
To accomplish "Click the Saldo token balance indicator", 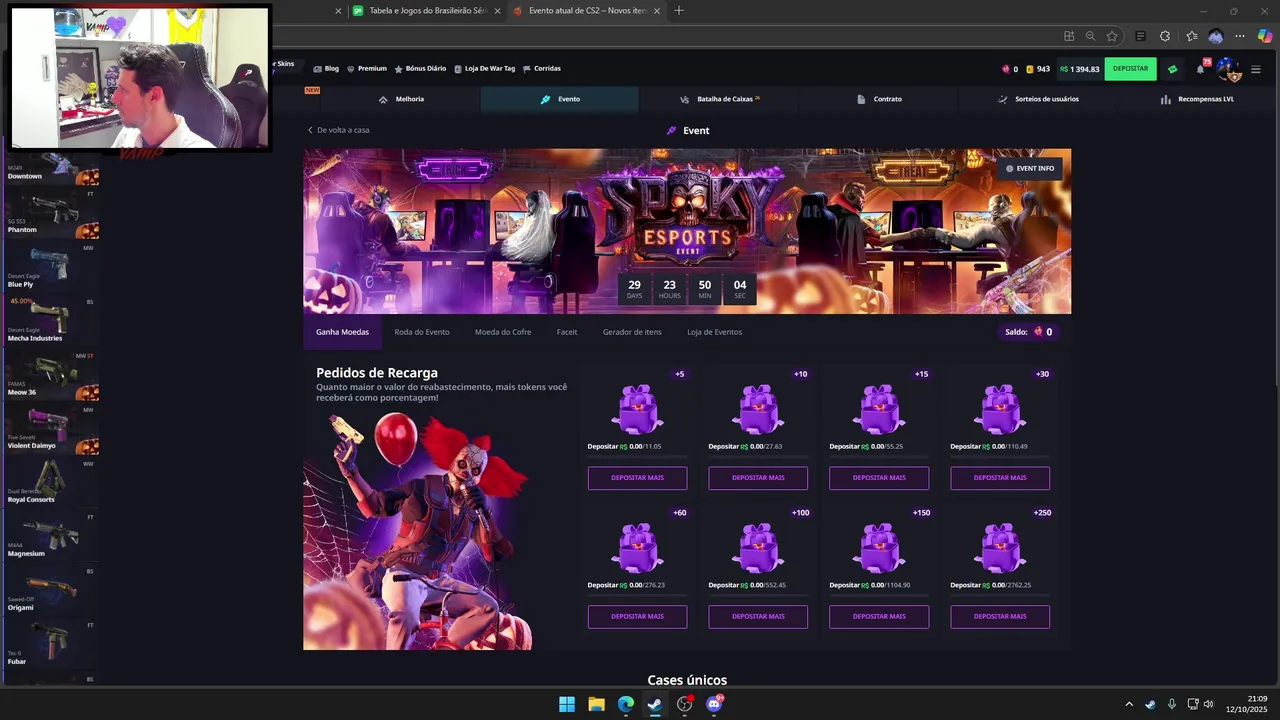I will (1029, 332).
